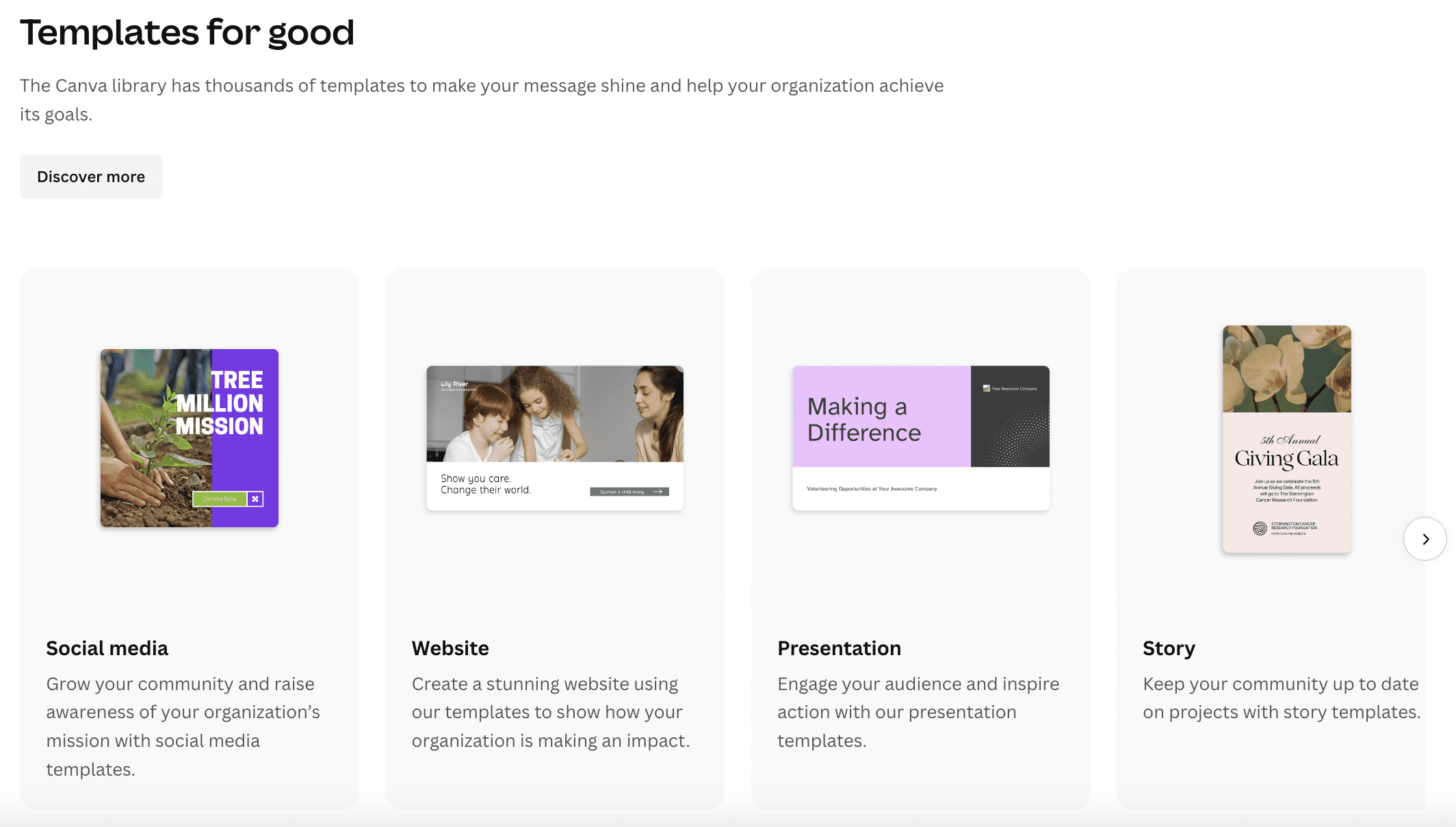Image resolution: width=1456 pixels, height=827 pixels.
Task: Click the Sponsor a child today button
Action: pos(629,492)
